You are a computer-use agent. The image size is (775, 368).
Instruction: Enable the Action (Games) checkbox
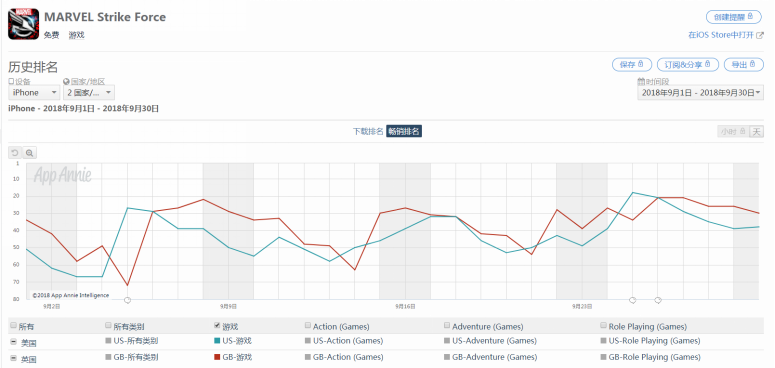pyautogui.click(x=308, y=326)
